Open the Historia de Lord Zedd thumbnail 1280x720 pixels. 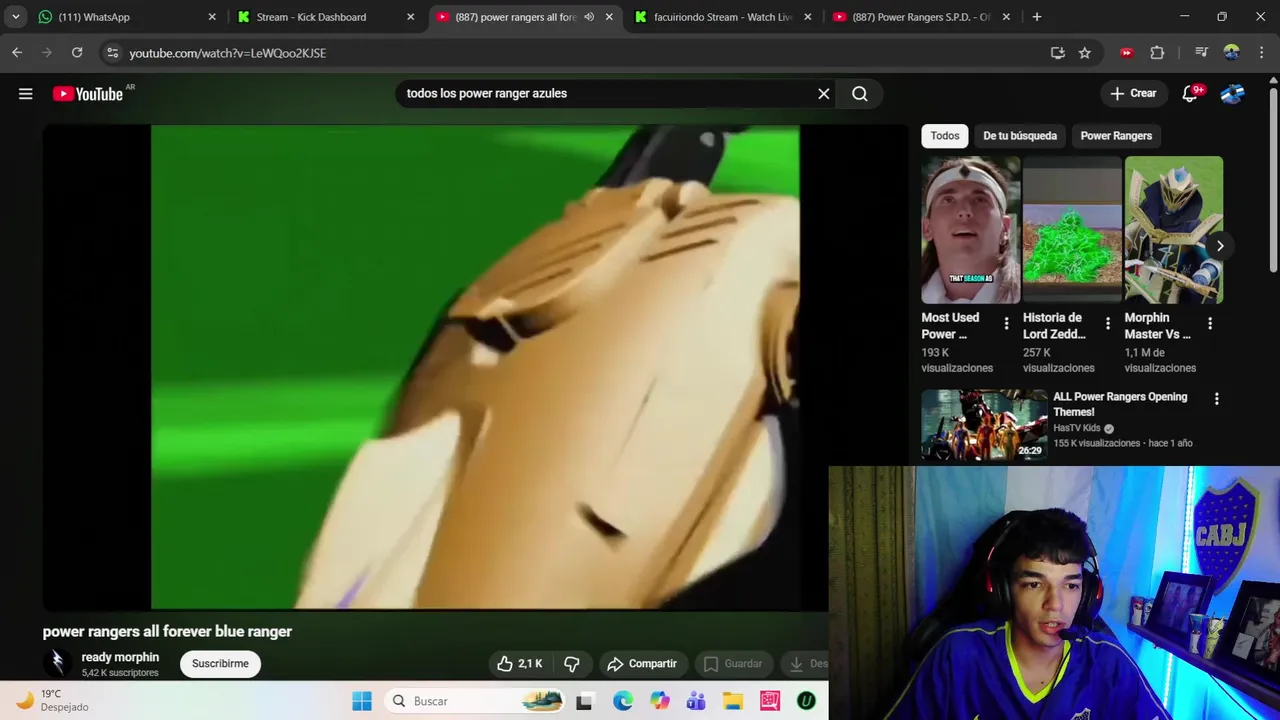click(1072, 230)
